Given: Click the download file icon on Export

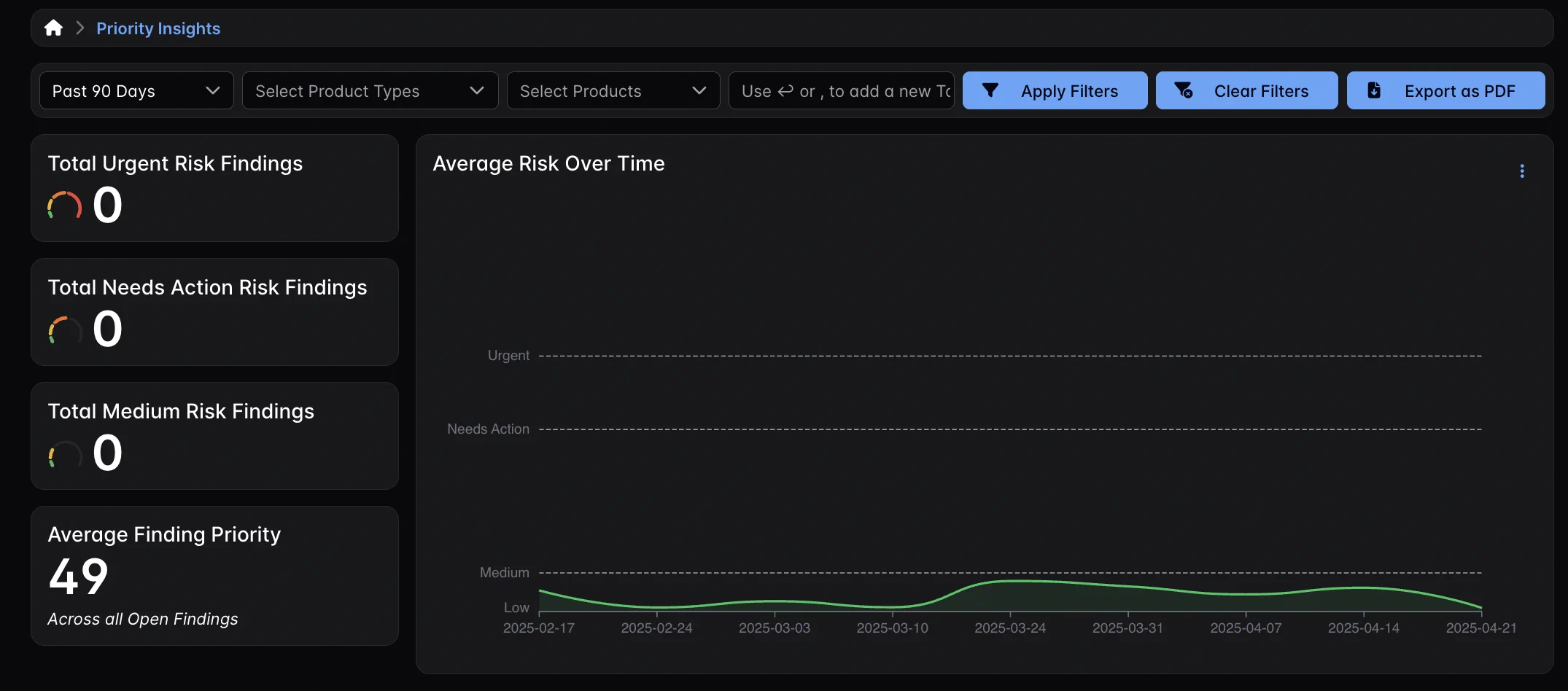Looking at the screenshot, I should [1374, 90].
